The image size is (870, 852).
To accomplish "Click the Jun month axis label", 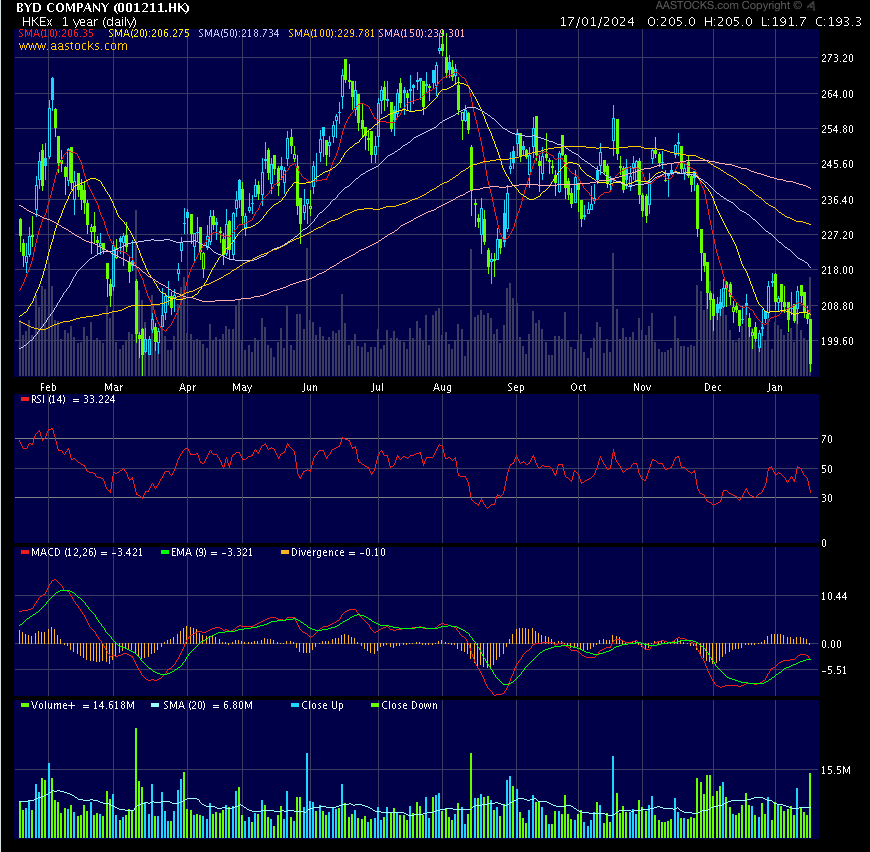I will [x=310, y=387].
